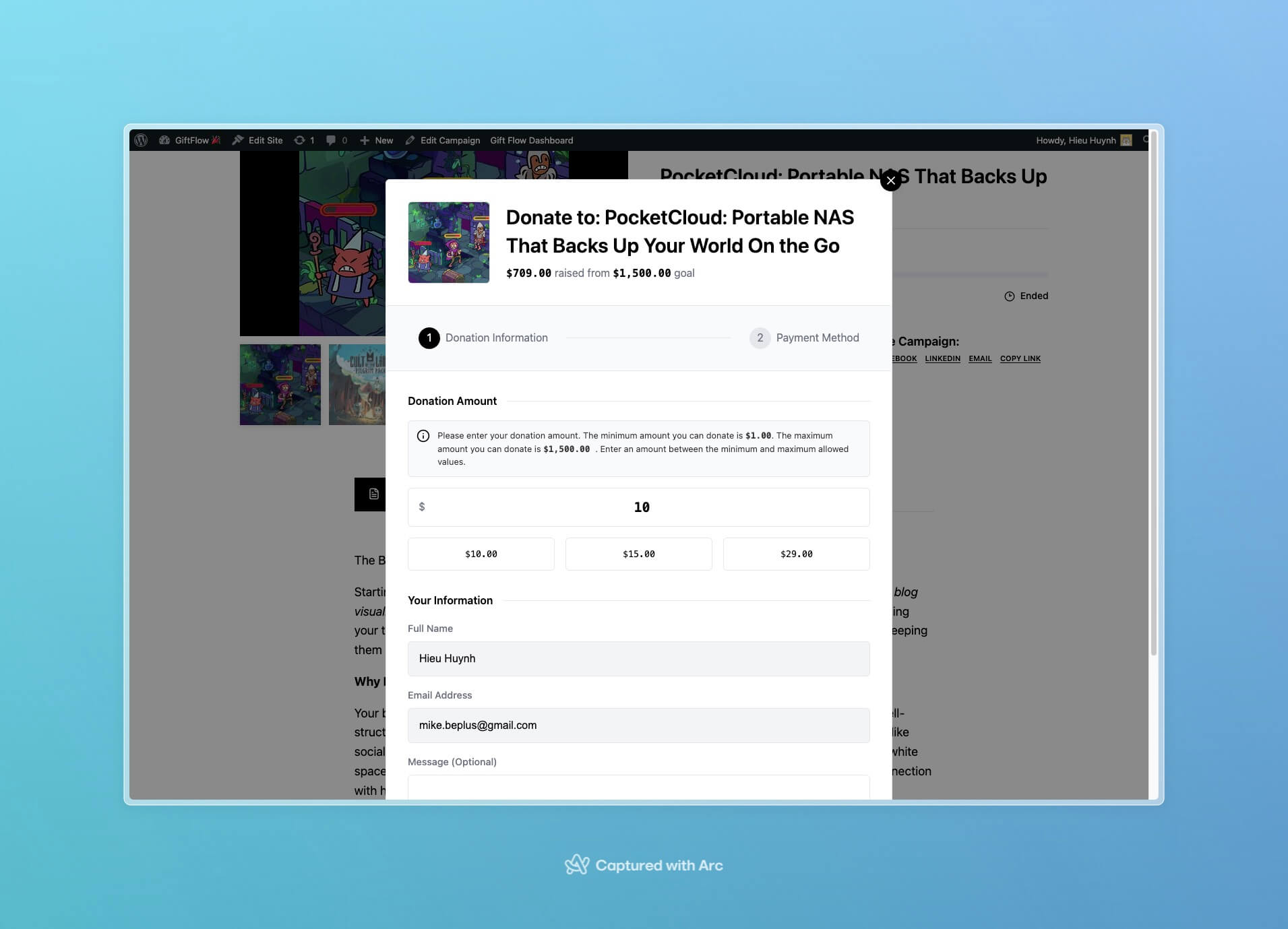Screen dimensions: 1288x929
Task: Focus the donation amount input field
Action: click(x=639, y=507)
